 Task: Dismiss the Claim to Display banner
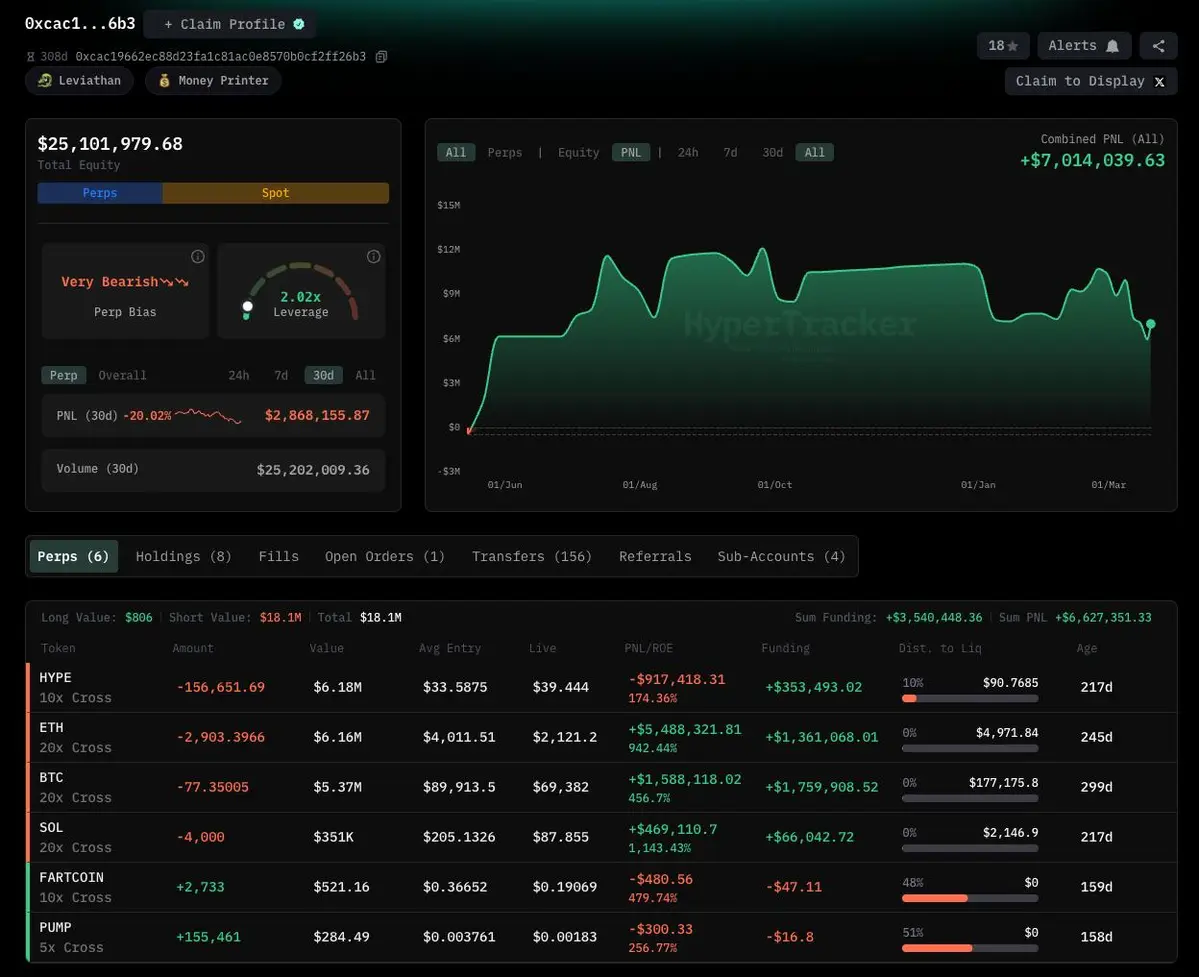1159,82
